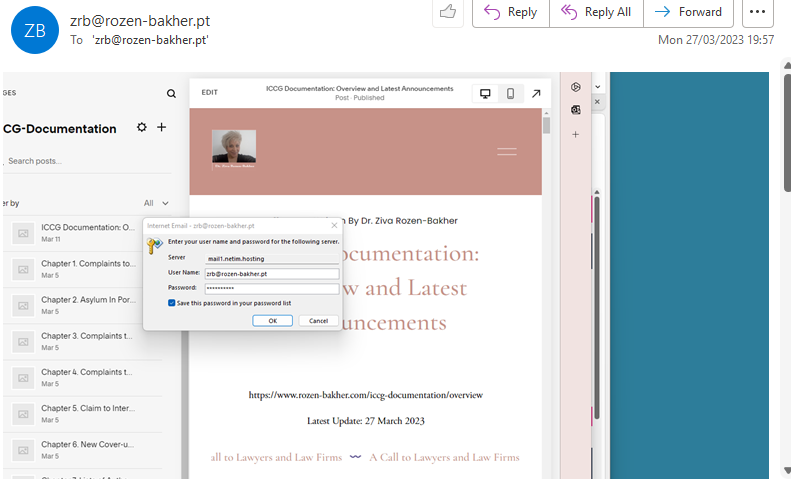
Task: Click Latest Update: 27 March 2023 text
Action: click(x=366, y=421)
